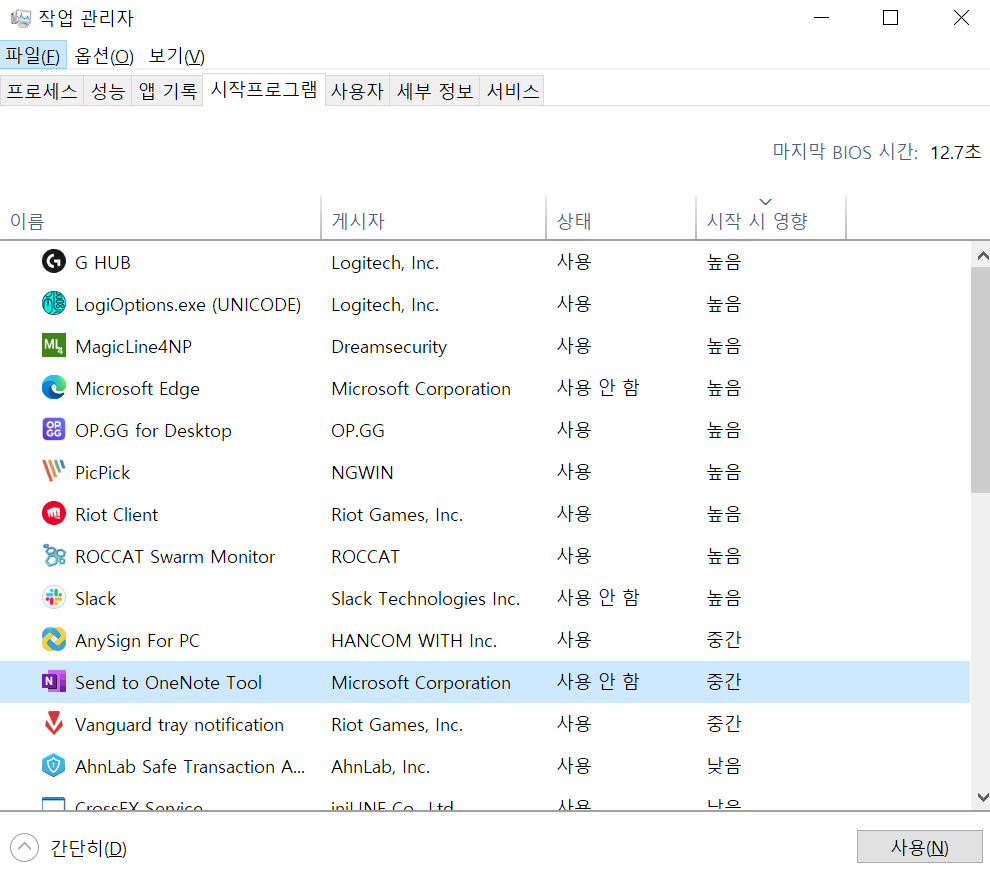Click 중간 impact in Vanguard row
The height and width of the screenshot is (879, 990).
coord(724,724)
